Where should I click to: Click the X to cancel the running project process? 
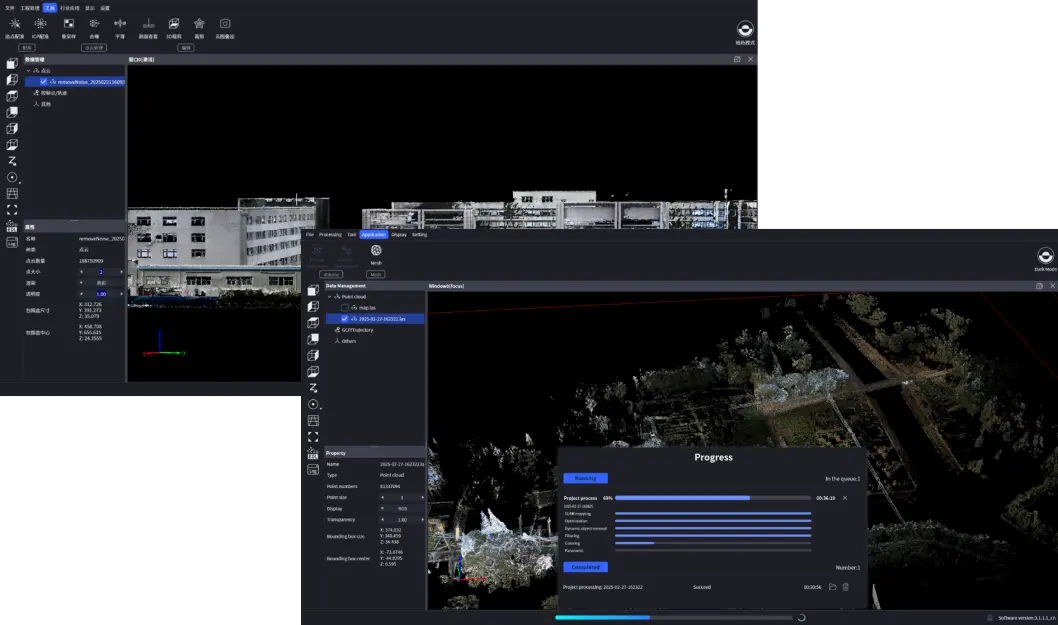[845, 498]
